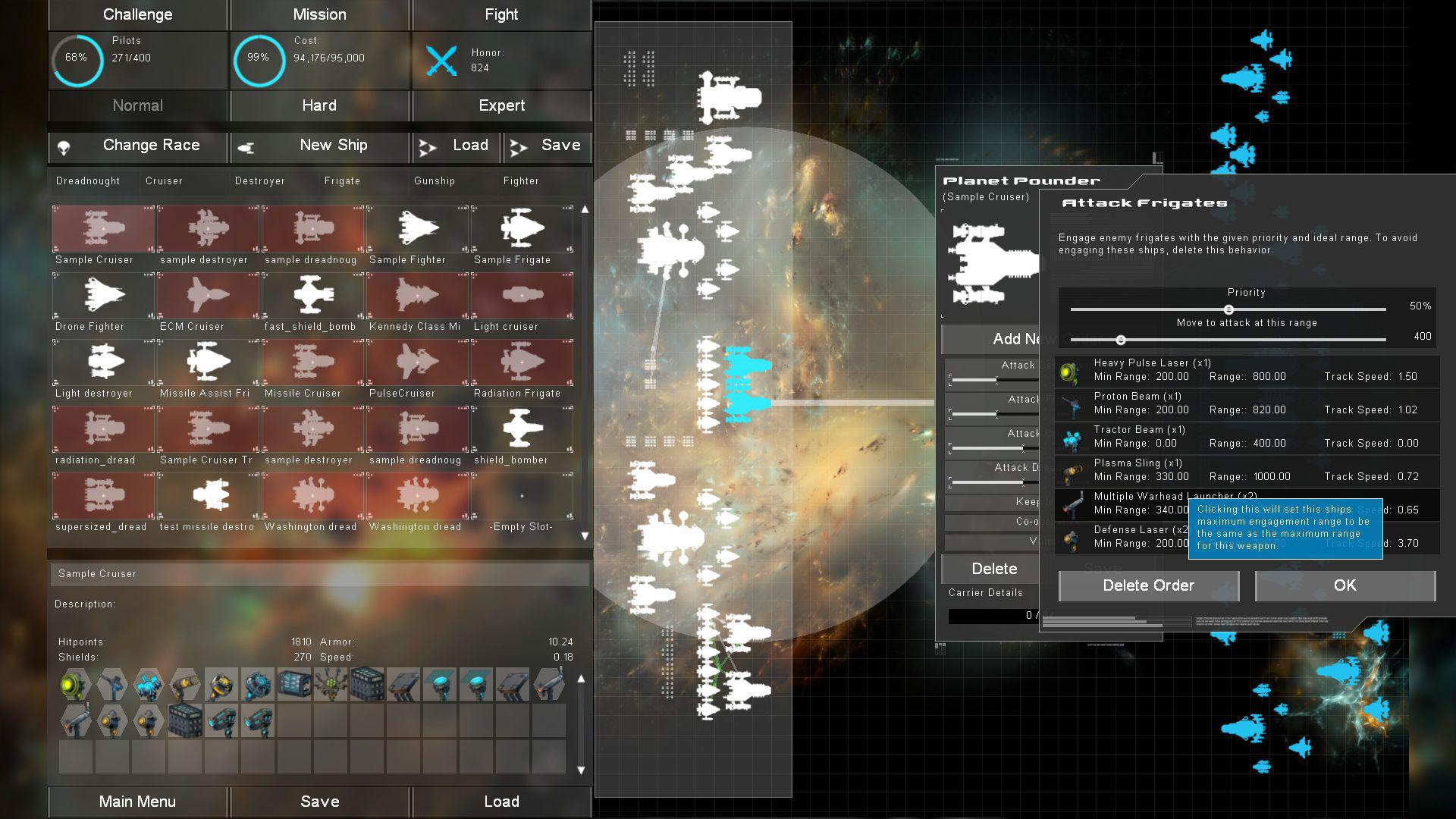The height and width of the screenshot is (819, 1456).
Task: Select the Hard difficulty option
Action: [318, 105]
